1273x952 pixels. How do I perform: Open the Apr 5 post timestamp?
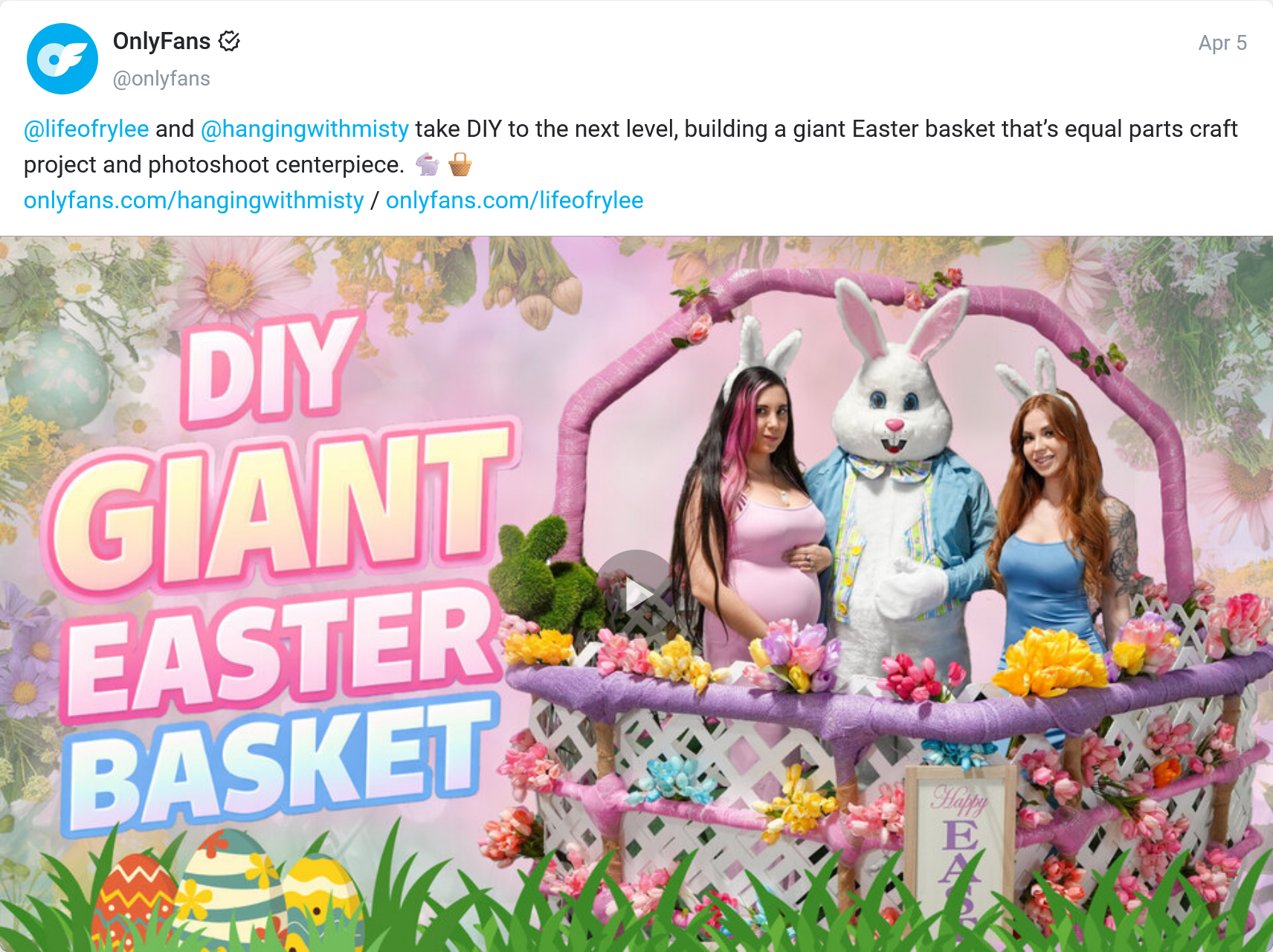1222,43
